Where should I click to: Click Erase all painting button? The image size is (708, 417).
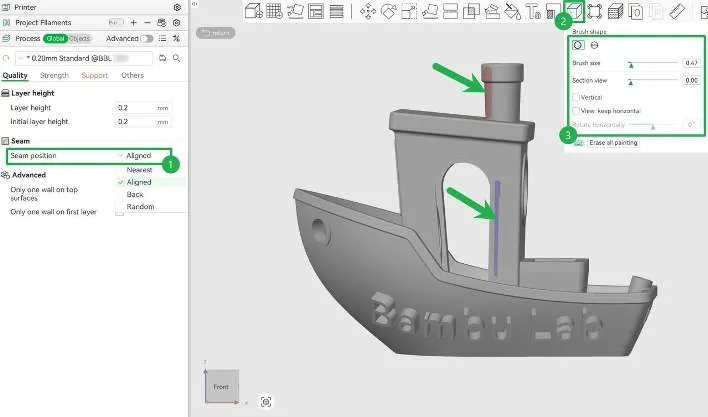click(613, 143)
